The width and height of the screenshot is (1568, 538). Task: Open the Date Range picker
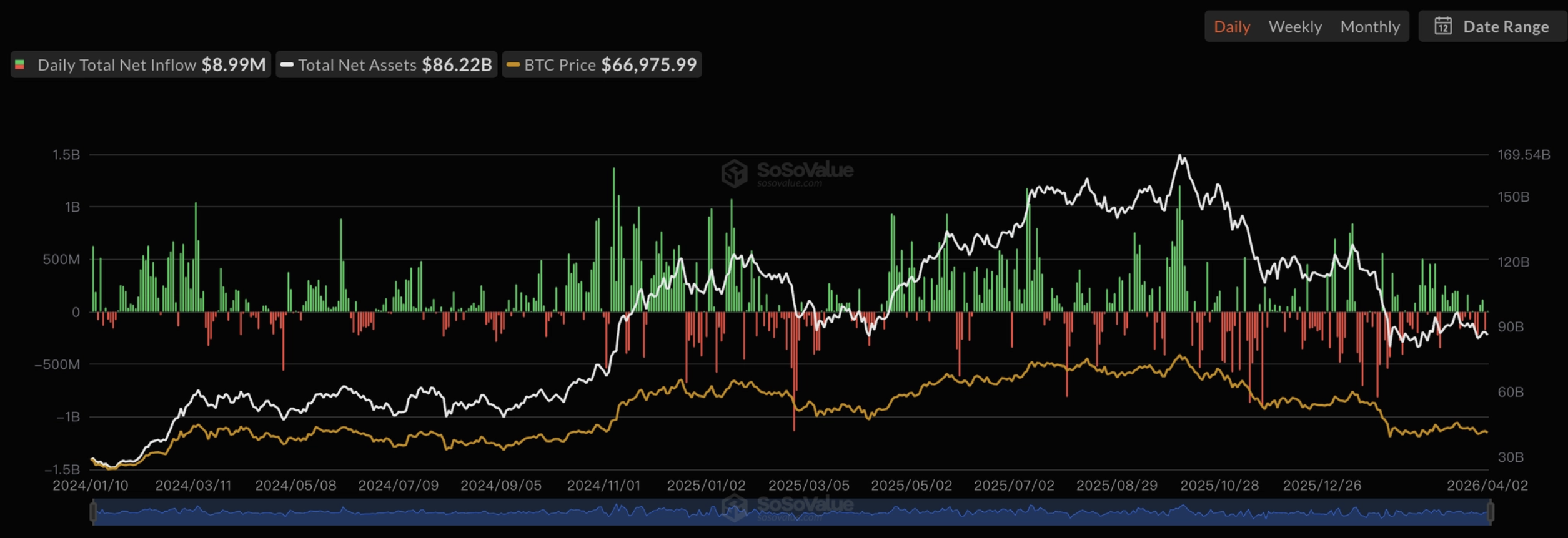tap(1506, 27)
